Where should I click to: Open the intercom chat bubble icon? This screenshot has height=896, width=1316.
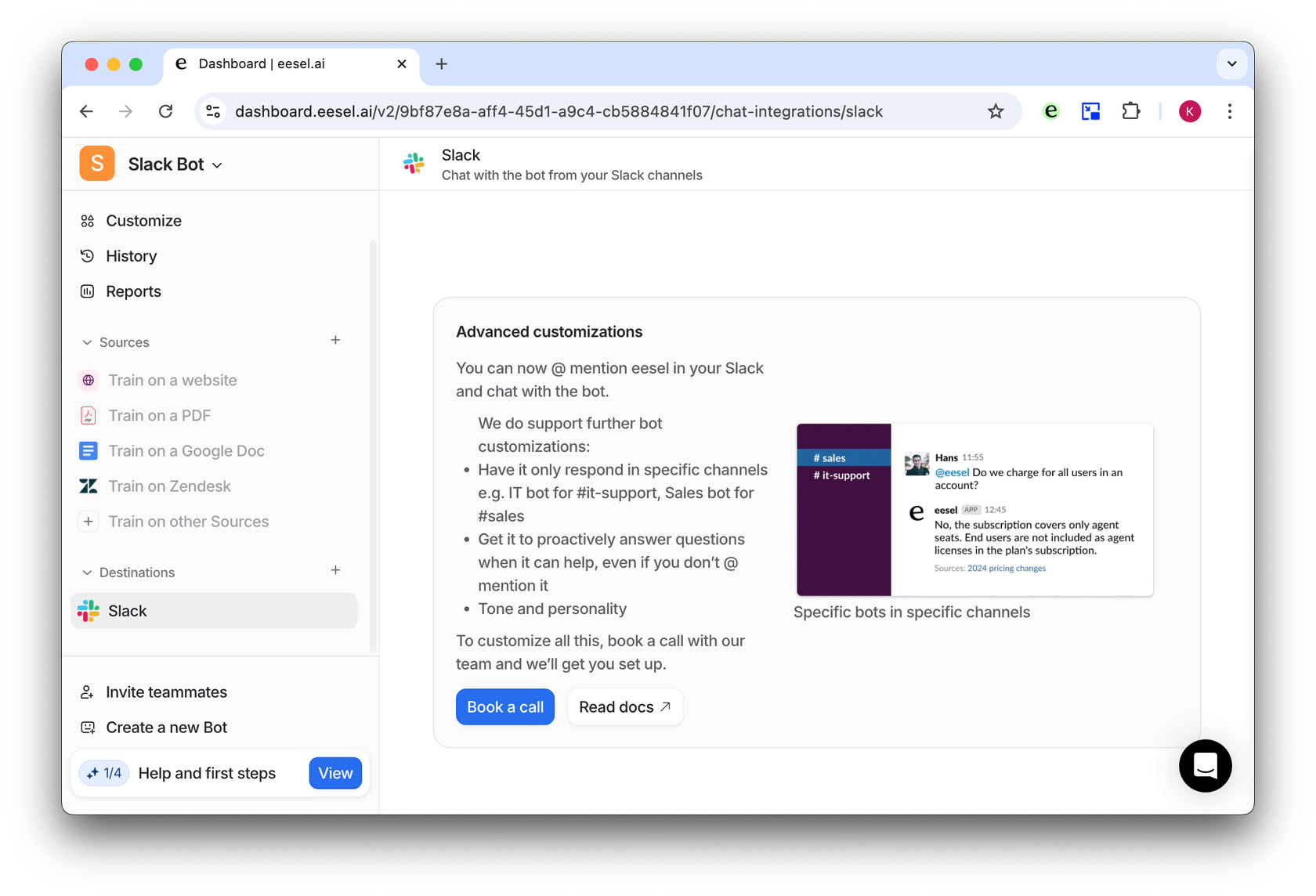tap(1205, 766)
